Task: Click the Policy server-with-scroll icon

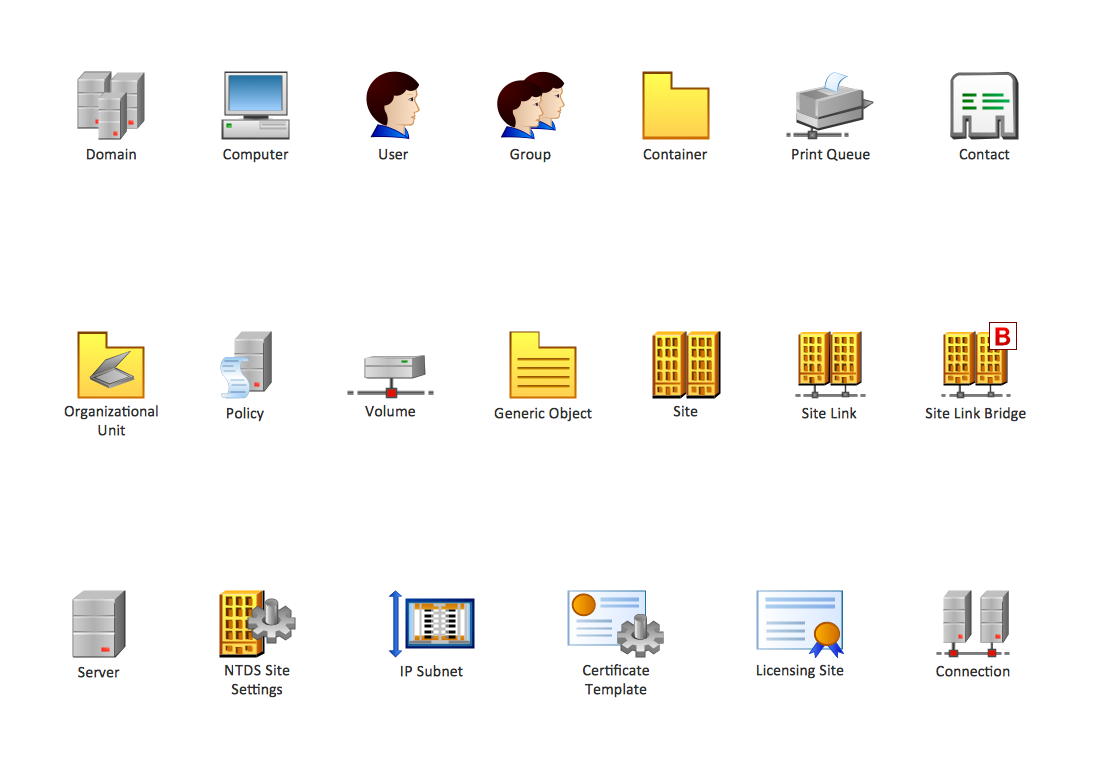Action: (246, 365)
